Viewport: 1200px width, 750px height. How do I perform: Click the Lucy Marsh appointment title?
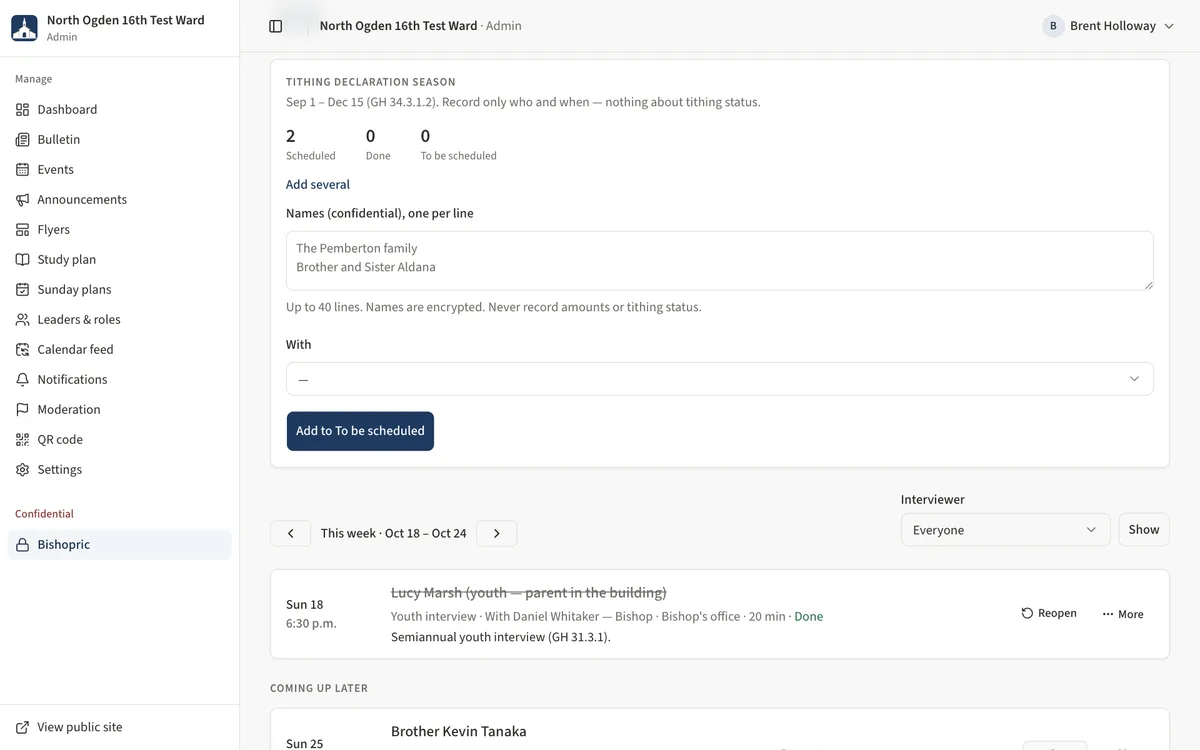point(529,593)
